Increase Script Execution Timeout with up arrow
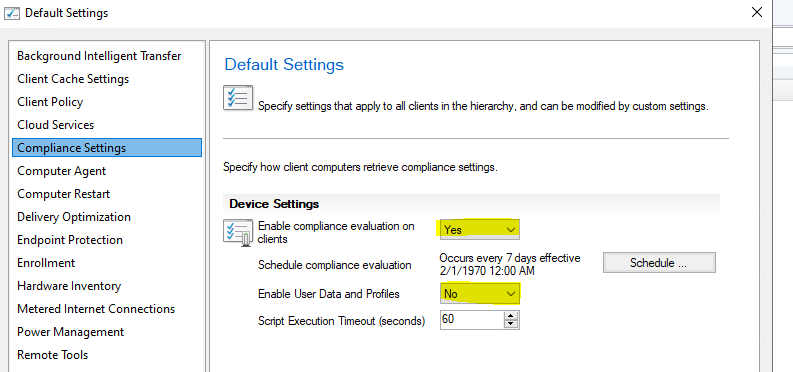The image size is (793, 372). pos(511,315)
